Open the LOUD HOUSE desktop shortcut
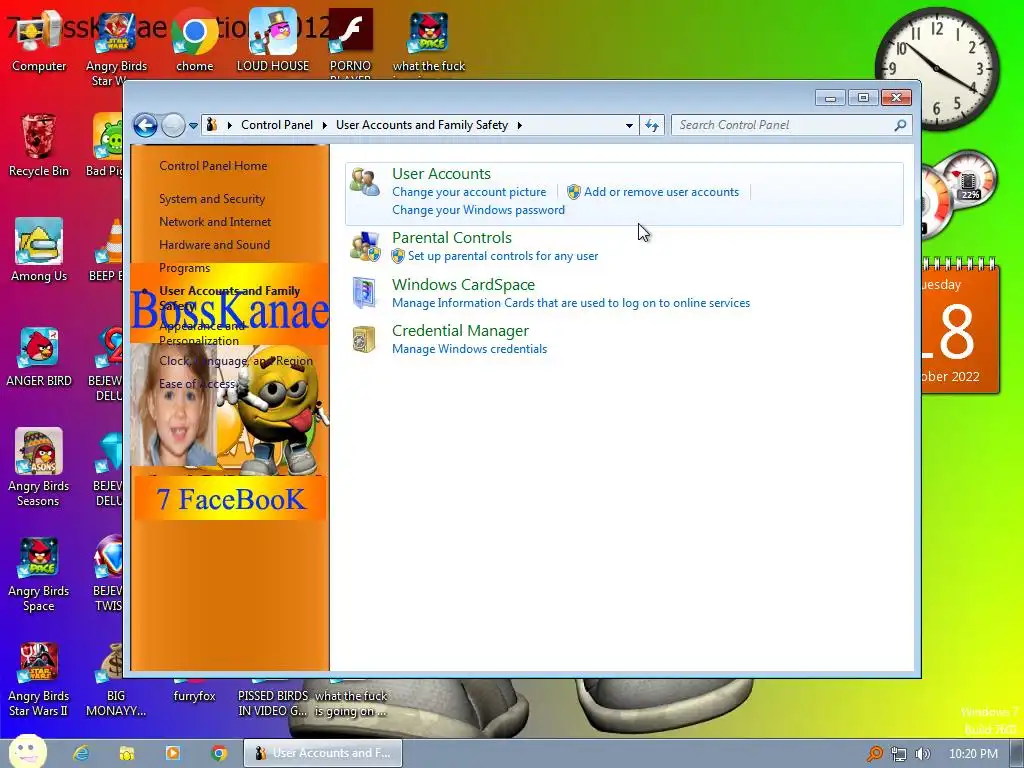The image size is (1024, 768). (x=273, y=42)
